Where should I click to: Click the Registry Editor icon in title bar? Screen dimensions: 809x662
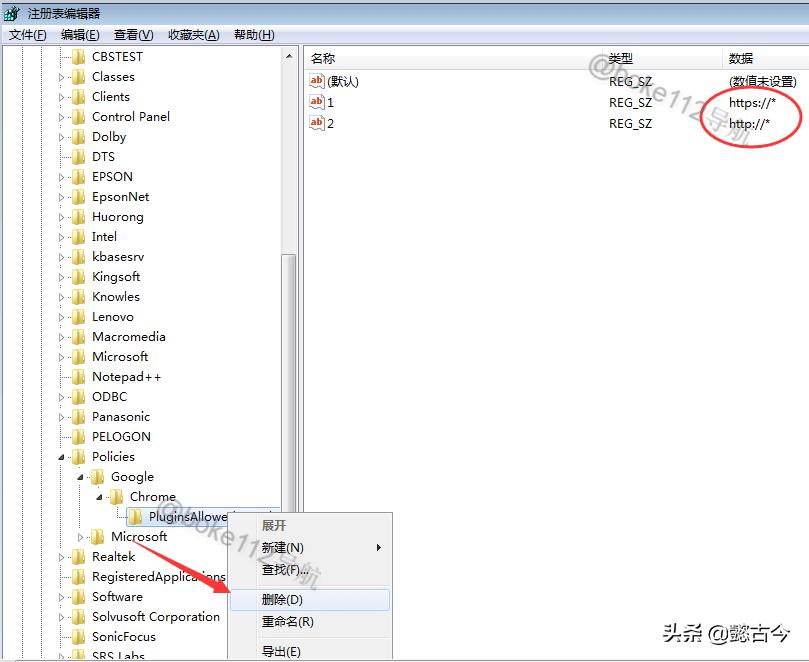12,11
